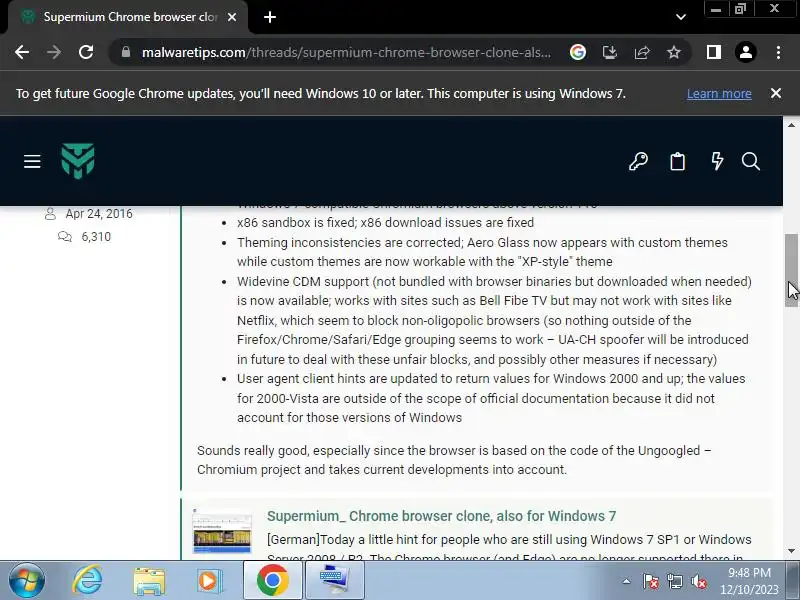
Task: Open the lightning bolt what's new icon
Action: point(717,161)
